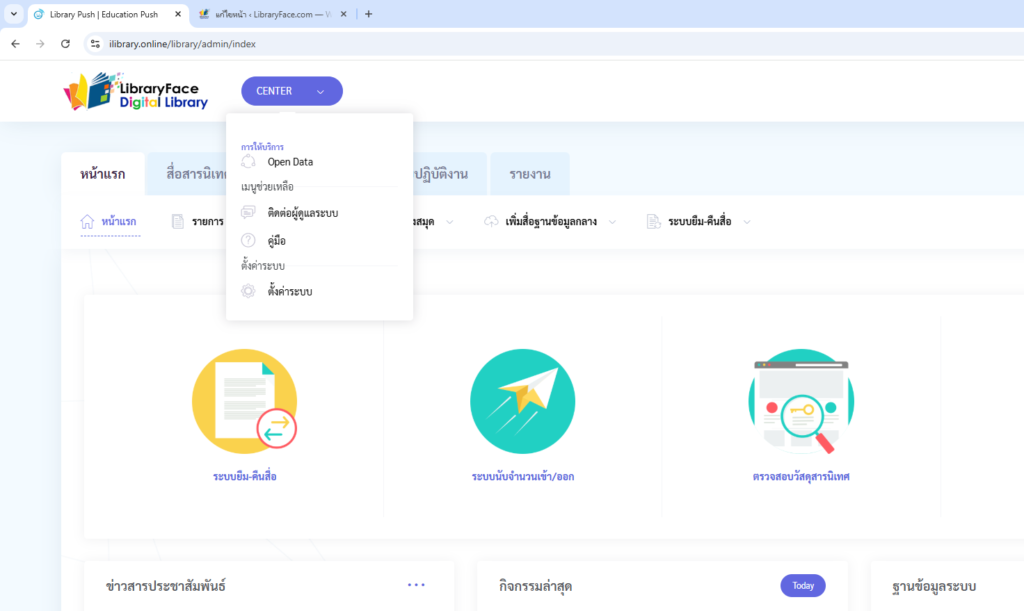Image resolution: width=1024 pixels, height=611 pixels.
Task: Click the ตรวจสอบวัสดุสารนิเทศ link text
Action: pos(800,477)
